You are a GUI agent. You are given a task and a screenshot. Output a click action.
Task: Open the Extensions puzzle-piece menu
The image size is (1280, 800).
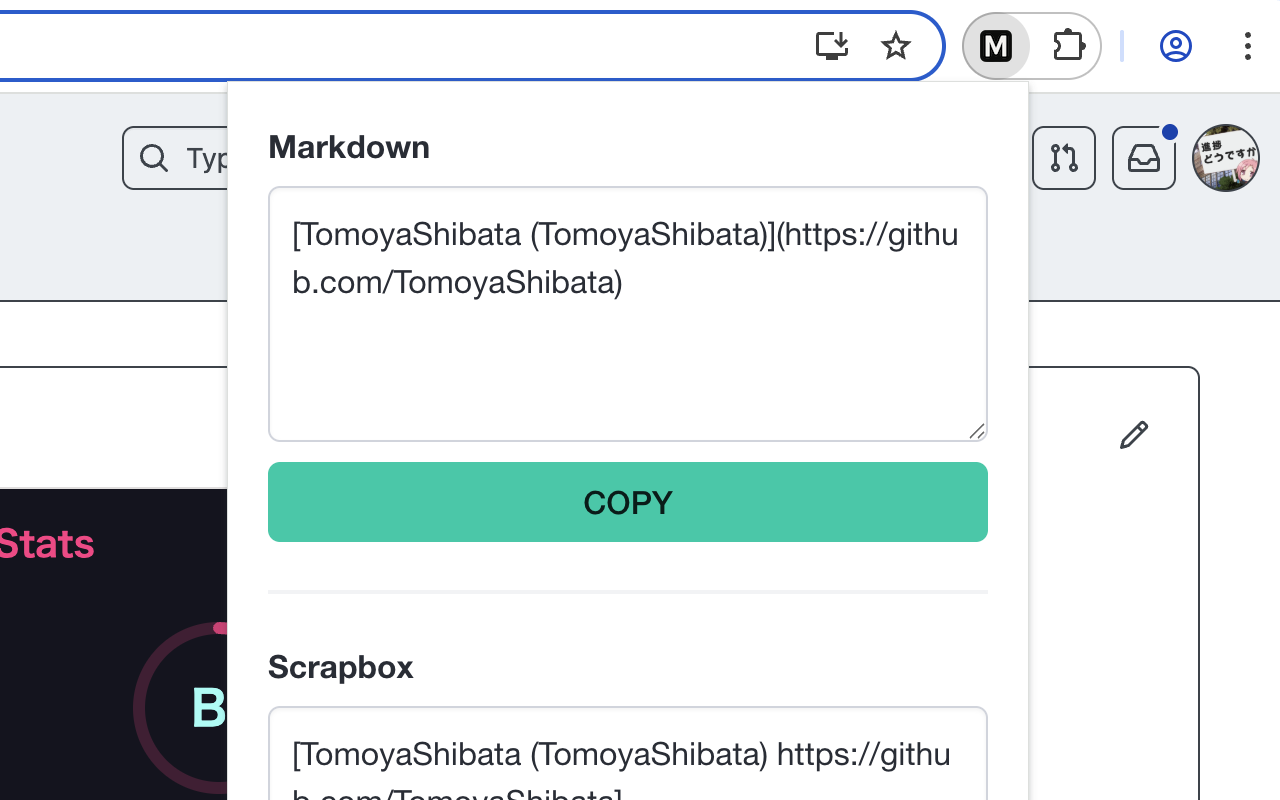(x=1068, y=46)
